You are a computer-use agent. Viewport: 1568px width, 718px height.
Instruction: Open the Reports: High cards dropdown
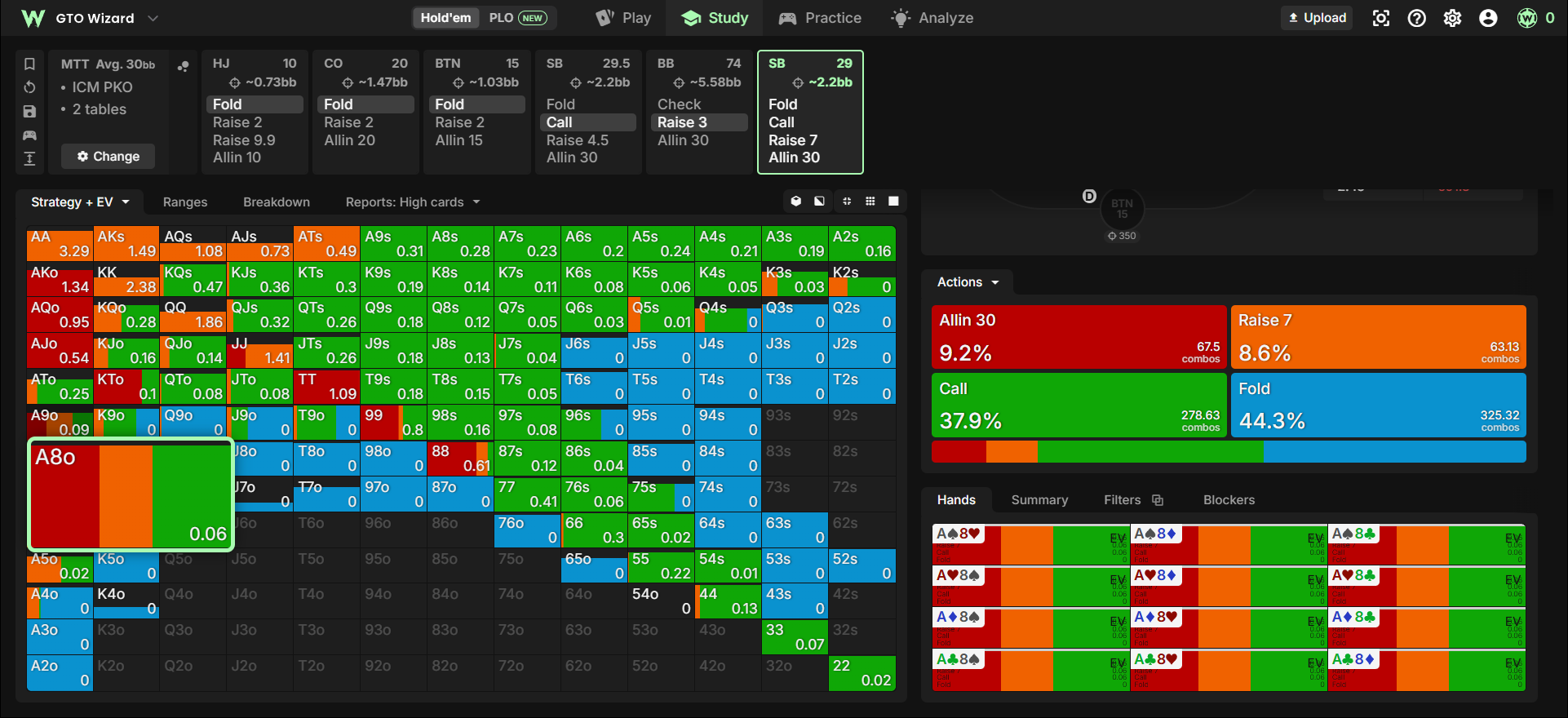pos(413,202)
